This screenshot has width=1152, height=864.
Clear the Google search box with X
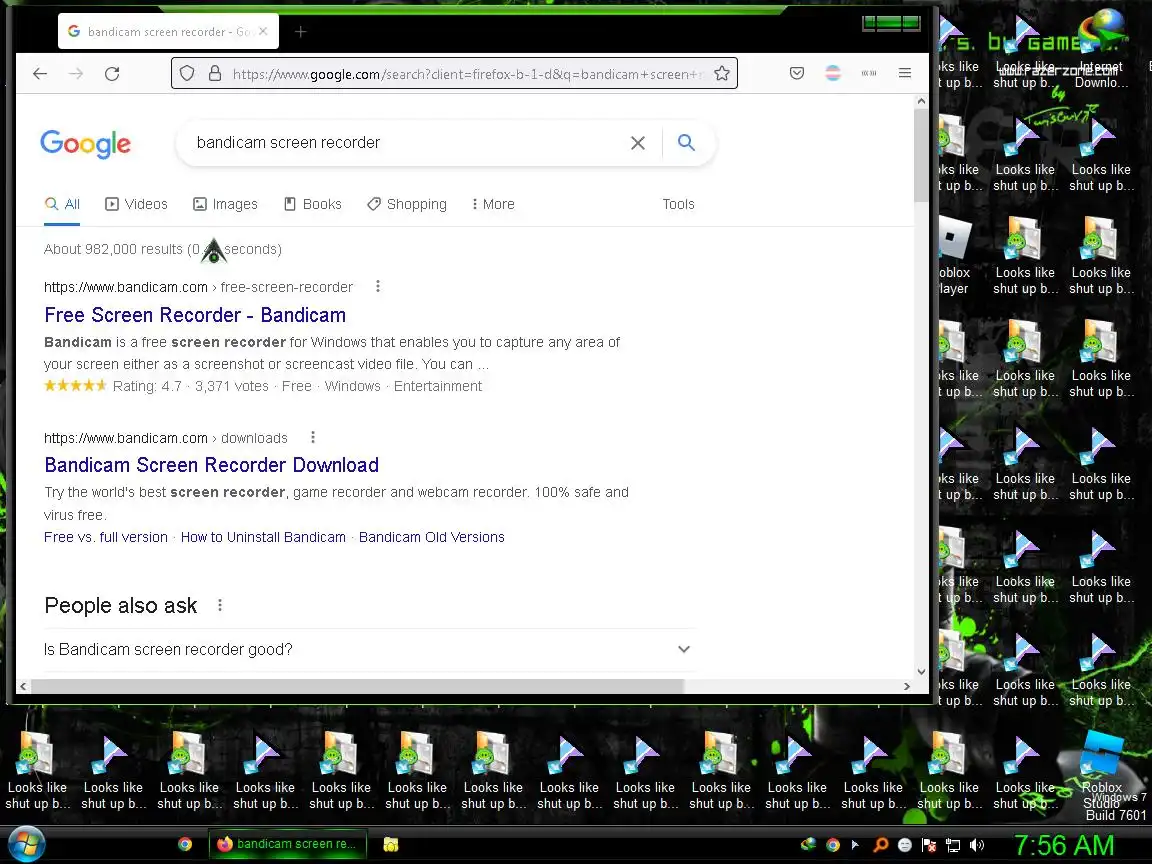point(638,143)
